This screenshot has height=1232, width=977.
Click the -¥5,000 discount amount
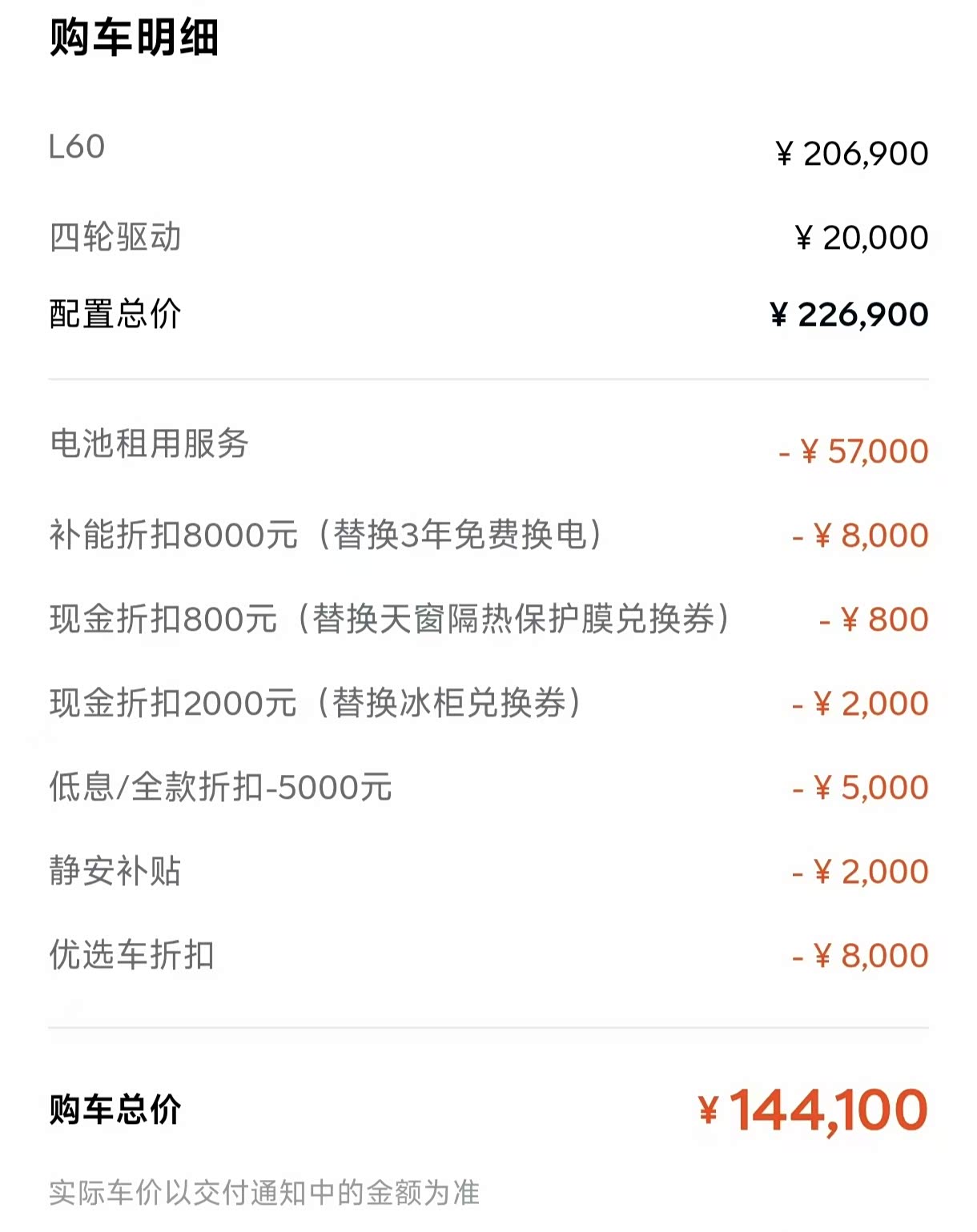(860, 788)
